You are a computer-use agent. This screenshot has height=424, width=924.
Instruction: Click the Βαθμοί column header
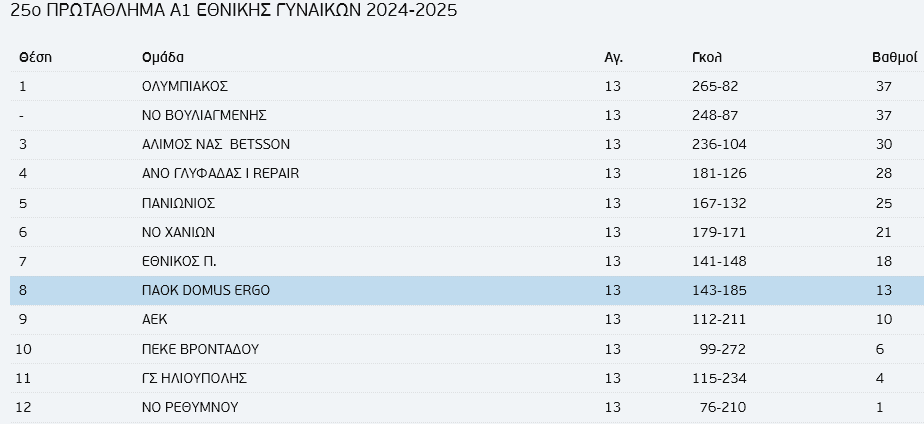point(895,58)
